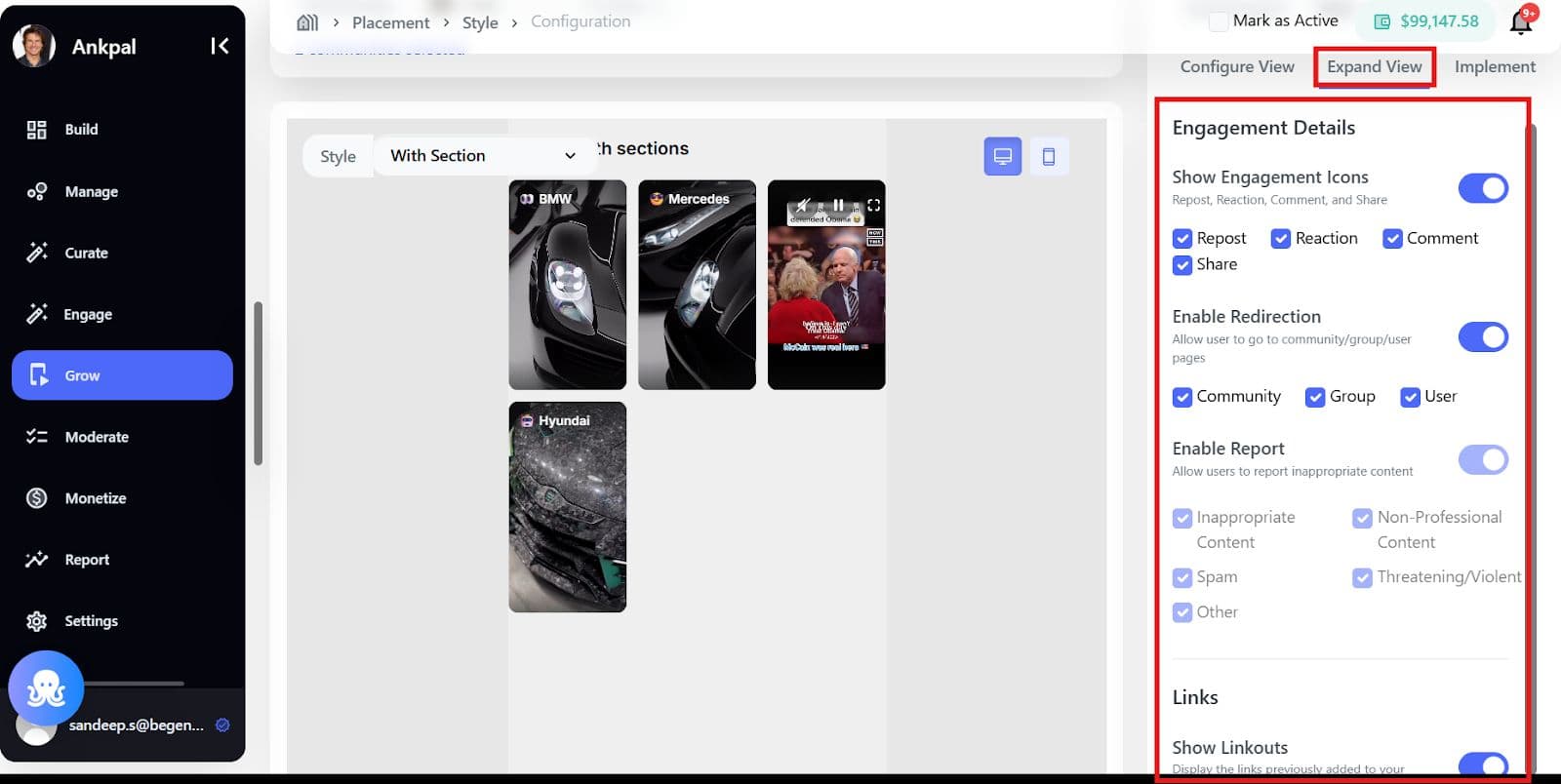This screenshot has height=784, width=1561.
Task: Open the With Section style dropdown
Action: pyautogui.click(x=483, y=156)
